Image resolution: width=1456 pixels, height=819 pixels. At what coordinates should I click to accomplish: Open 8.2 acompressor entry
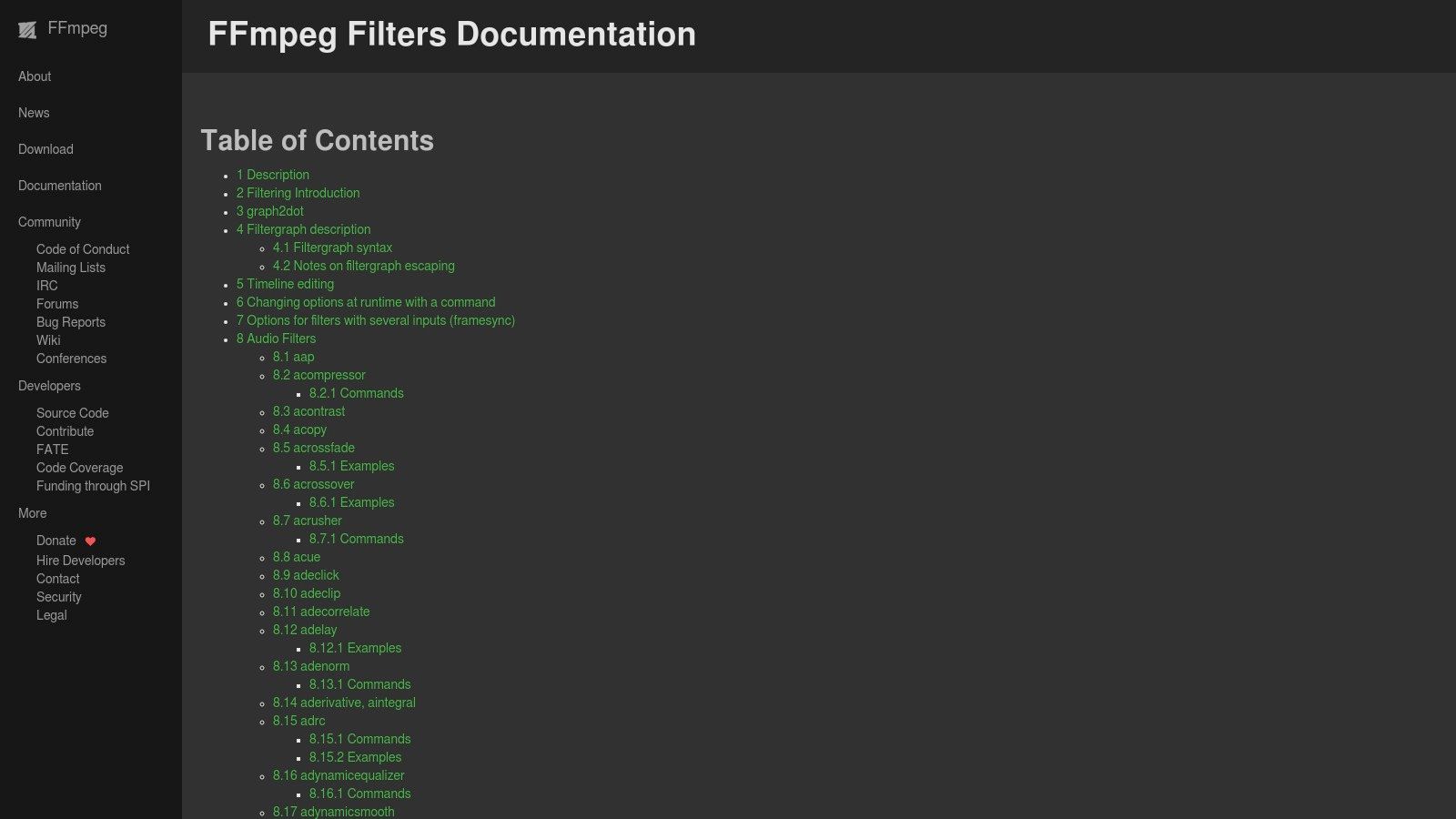click(318, 375)
